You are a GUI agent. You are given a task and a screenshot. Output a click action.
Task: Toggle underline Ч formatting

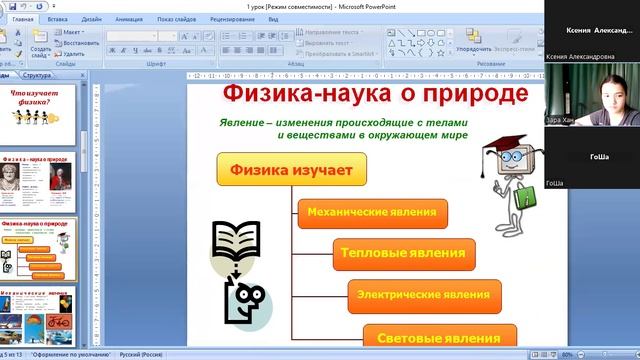point(136,51)
